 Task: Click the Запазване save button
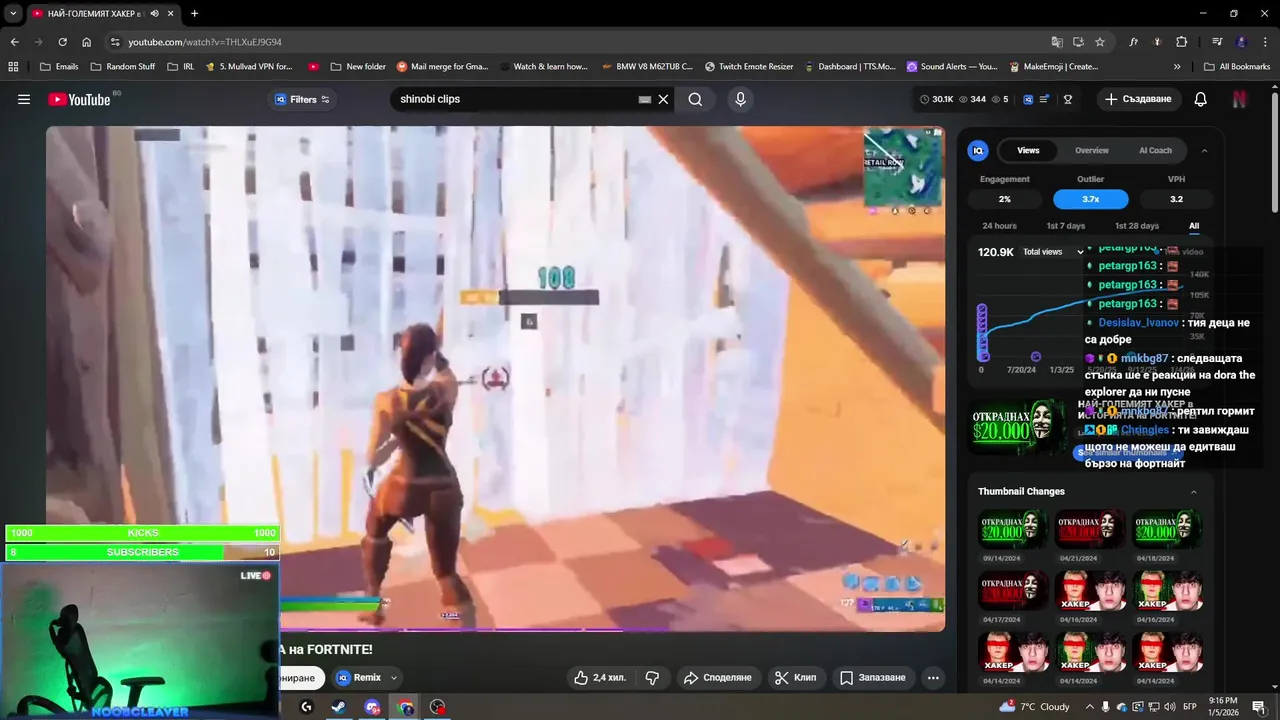(873, 677)
